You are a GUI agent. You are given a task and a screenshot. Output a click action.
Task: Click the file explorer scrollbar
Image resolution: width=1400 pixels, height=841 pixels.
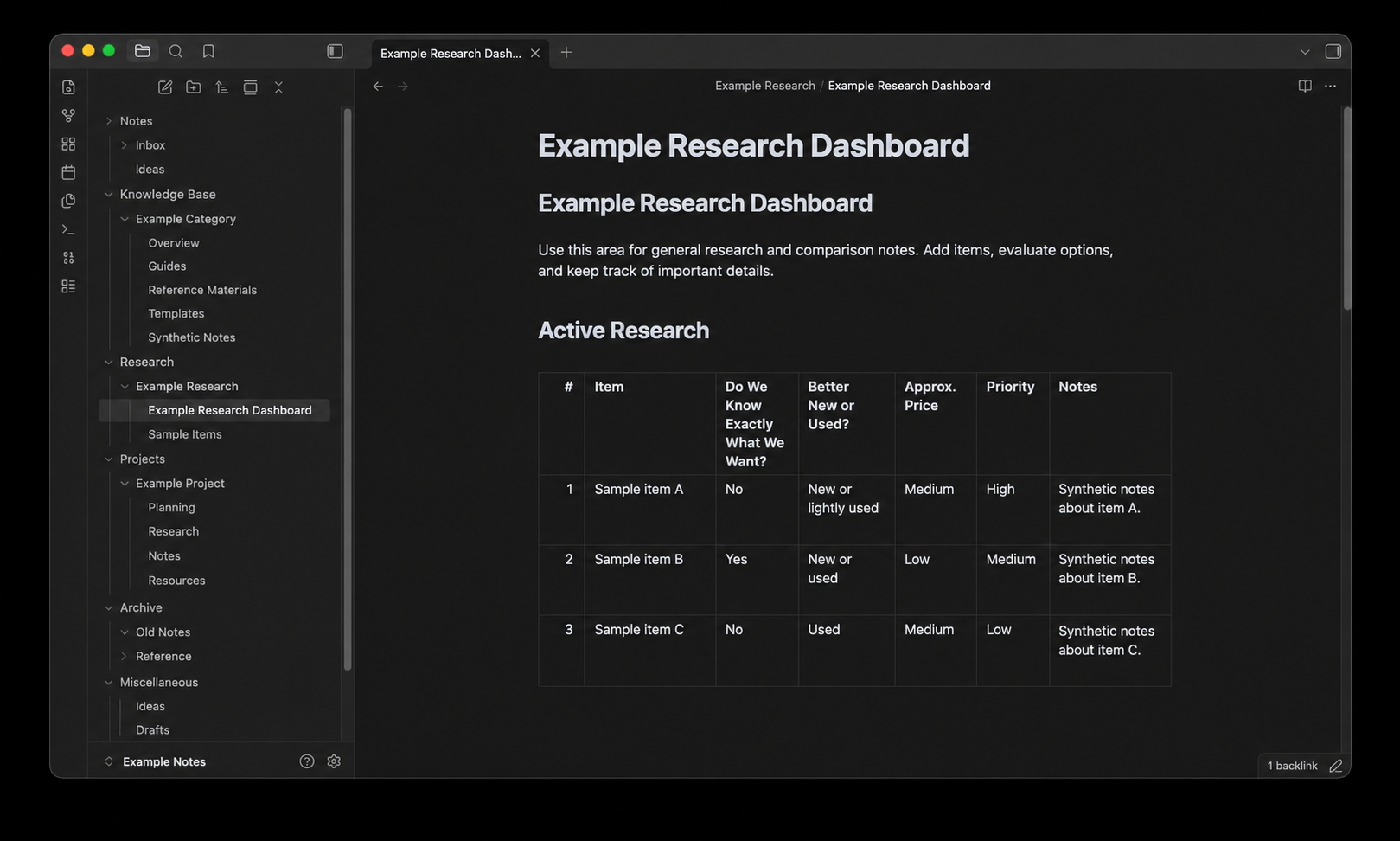(348, 389)
